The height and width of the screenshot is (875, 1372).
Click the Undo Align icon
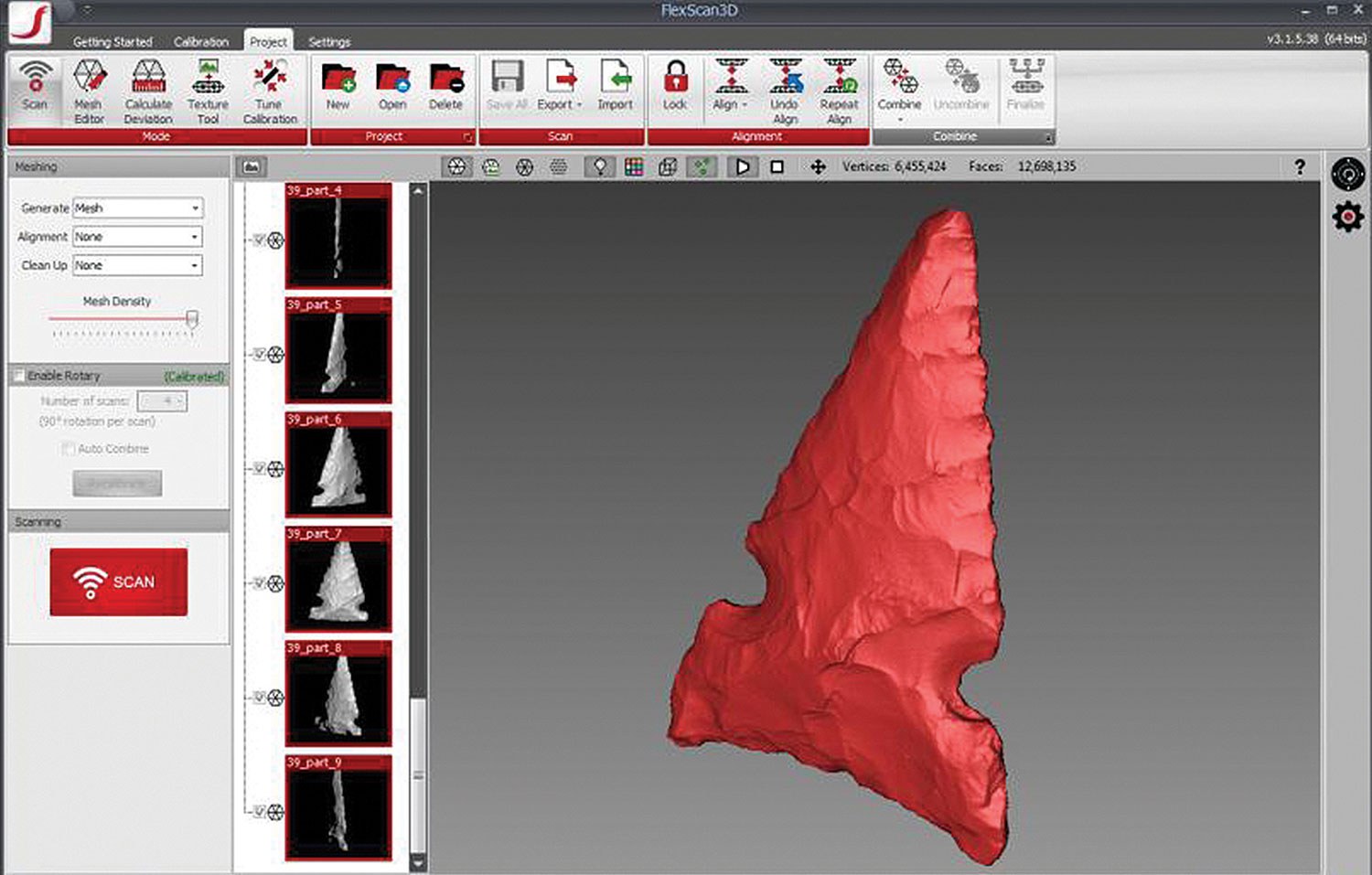click(785, 89)
